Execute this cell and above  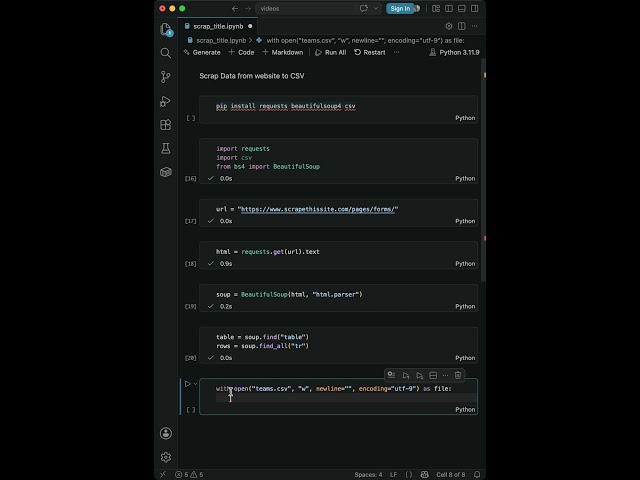406,375
